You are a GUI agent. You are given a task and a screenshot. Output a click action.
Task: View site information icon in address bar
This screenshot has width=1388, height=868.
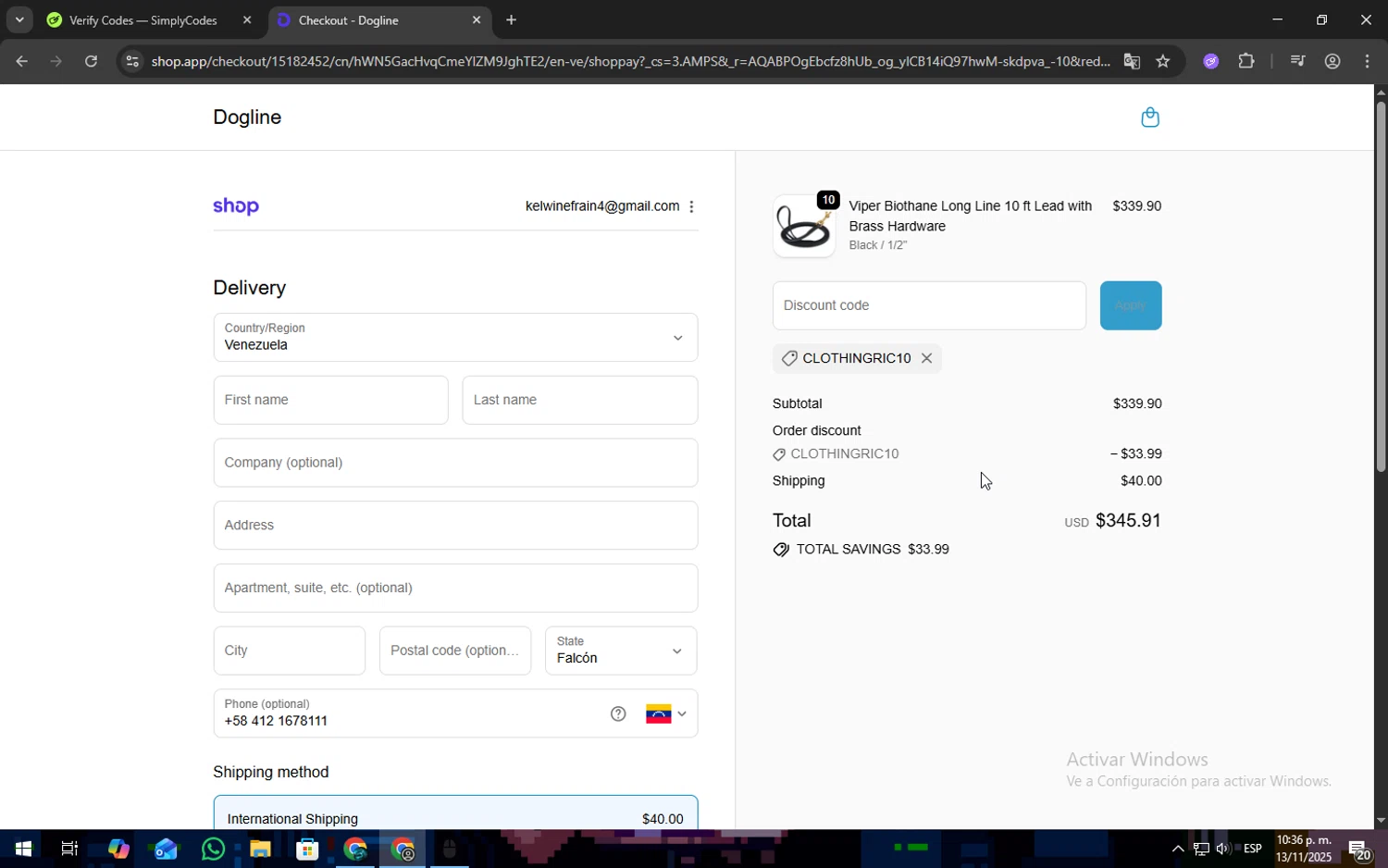[132, 62]
